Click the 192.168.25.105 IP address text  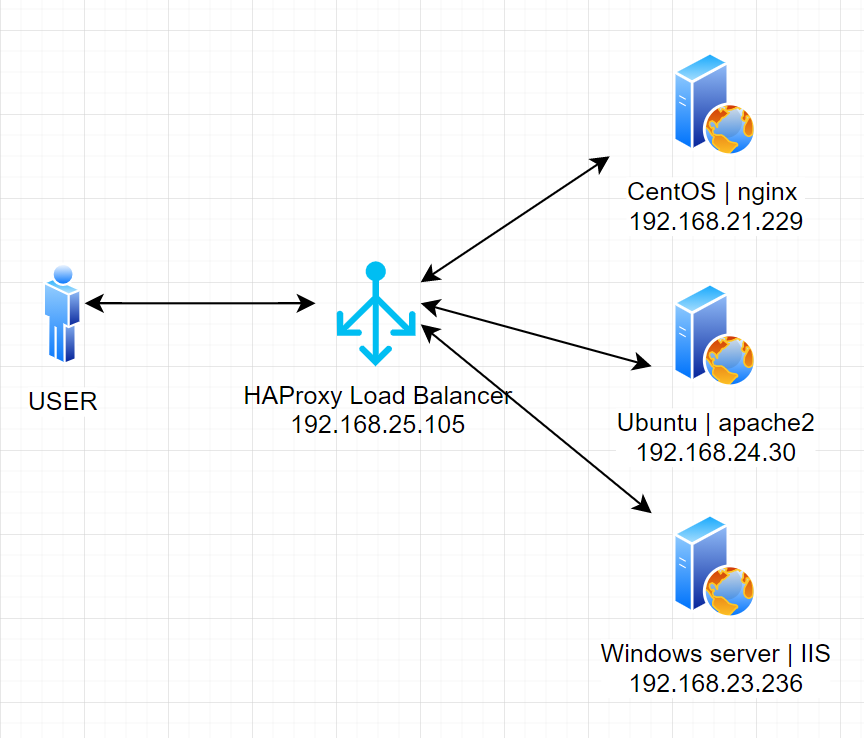tap(378, 424)
